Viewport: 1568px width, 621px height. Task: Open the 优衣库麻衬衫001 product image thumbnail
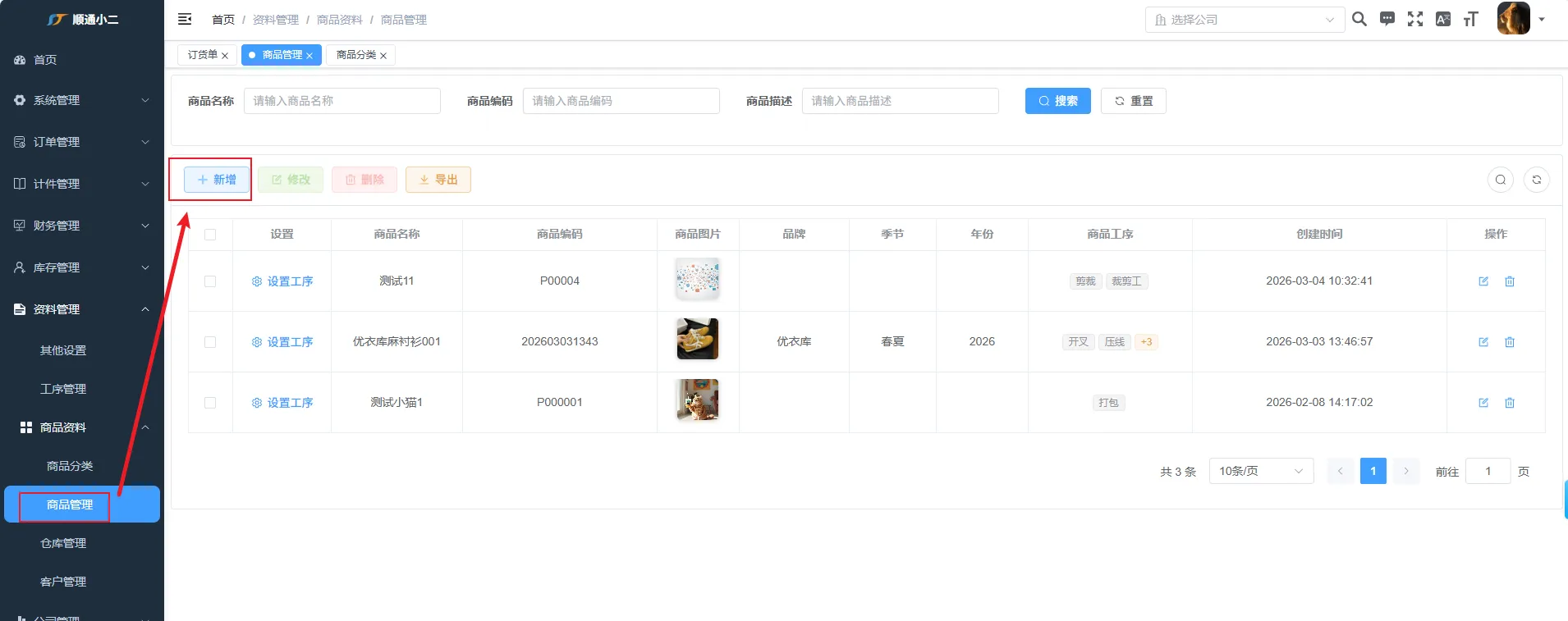[x=697, y=339]
